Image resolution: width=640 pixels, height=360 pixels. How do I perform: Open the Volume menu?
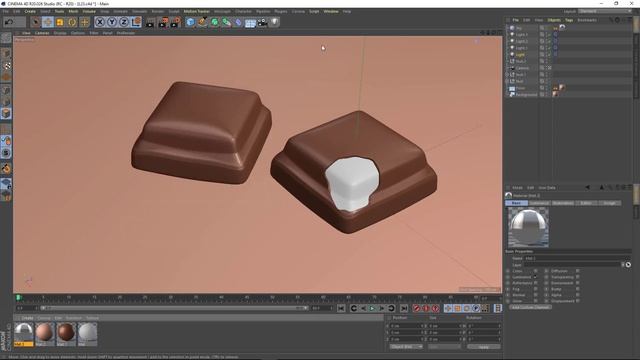point(89,11)
